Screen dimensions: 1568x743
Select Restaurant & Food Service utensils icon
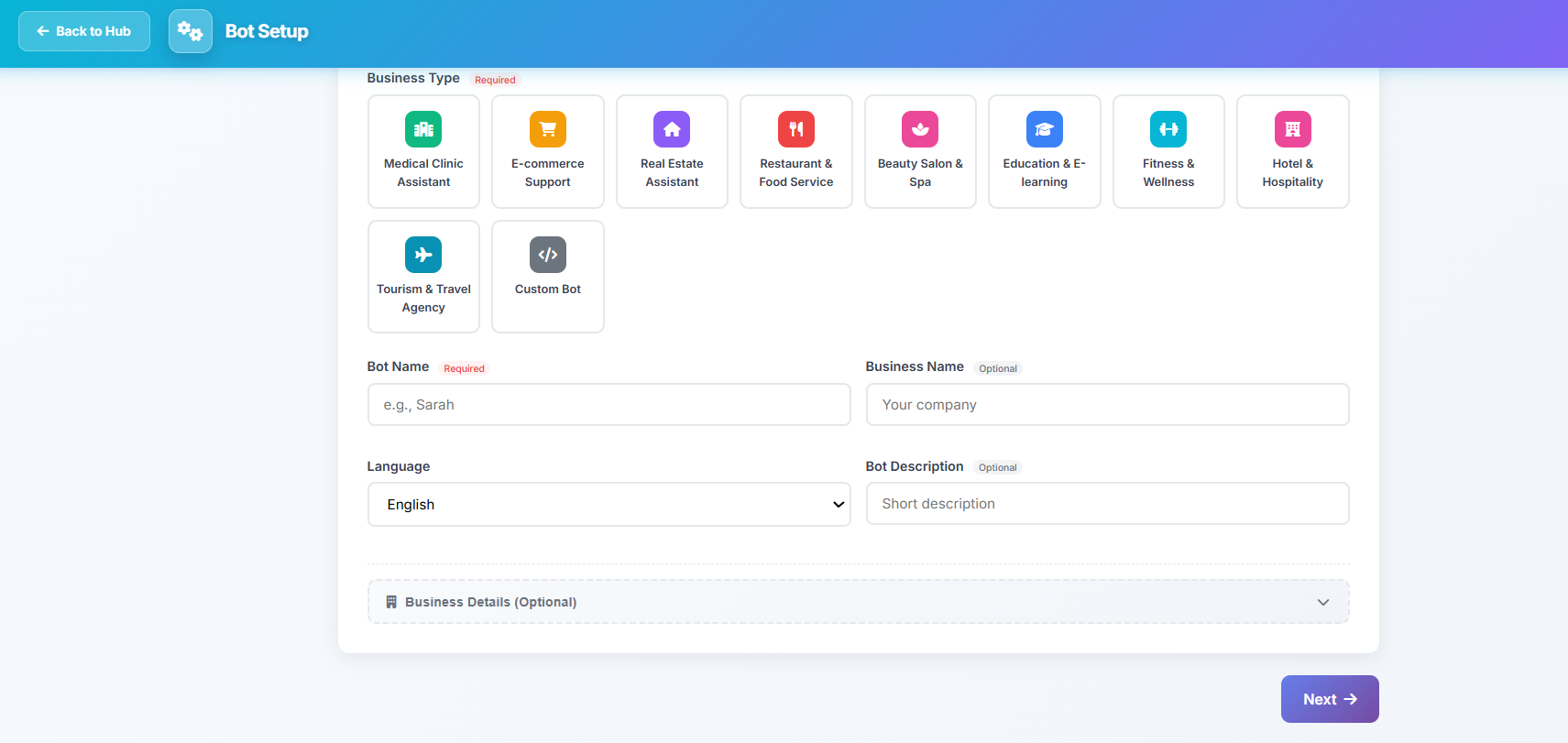point(796,129)
